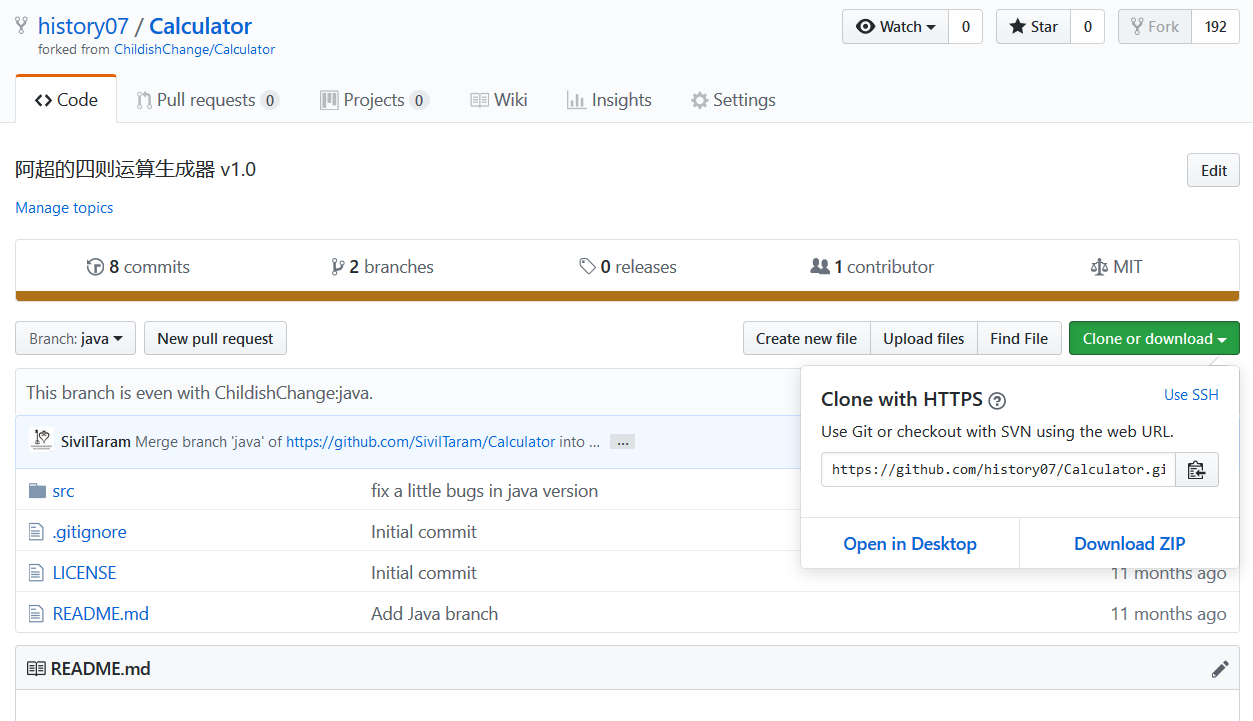Switch to the Pull requests tab
This screenshot has height=721, width=1253.
point(207,100)
